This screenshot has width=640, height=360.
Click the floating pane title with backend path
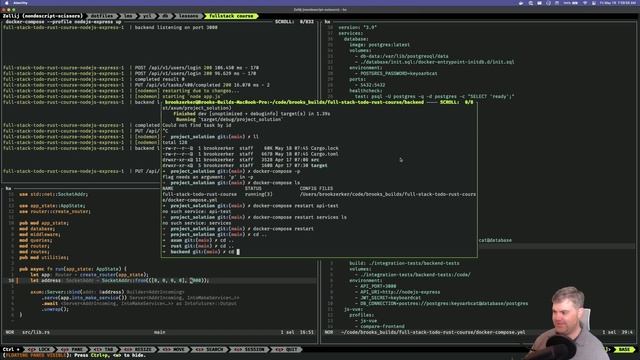tap(294, 102)
